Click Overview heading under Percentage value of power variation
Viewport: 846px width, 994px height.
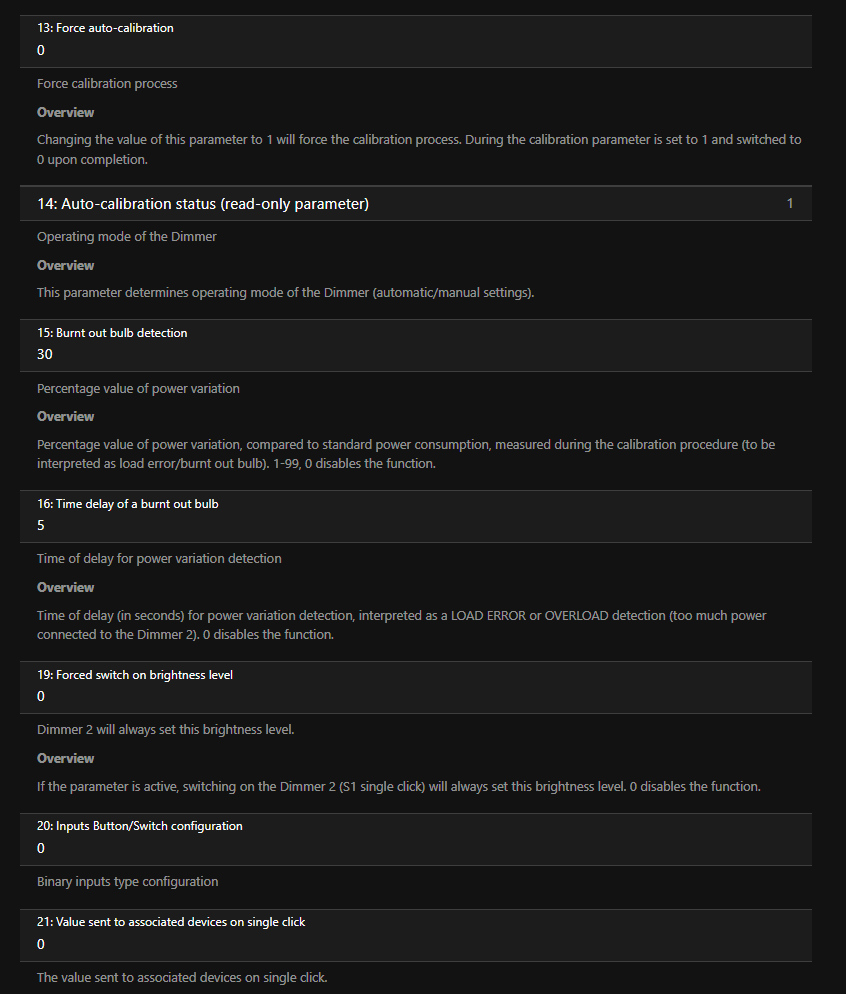pyautogui.click(x=66, y=417)
